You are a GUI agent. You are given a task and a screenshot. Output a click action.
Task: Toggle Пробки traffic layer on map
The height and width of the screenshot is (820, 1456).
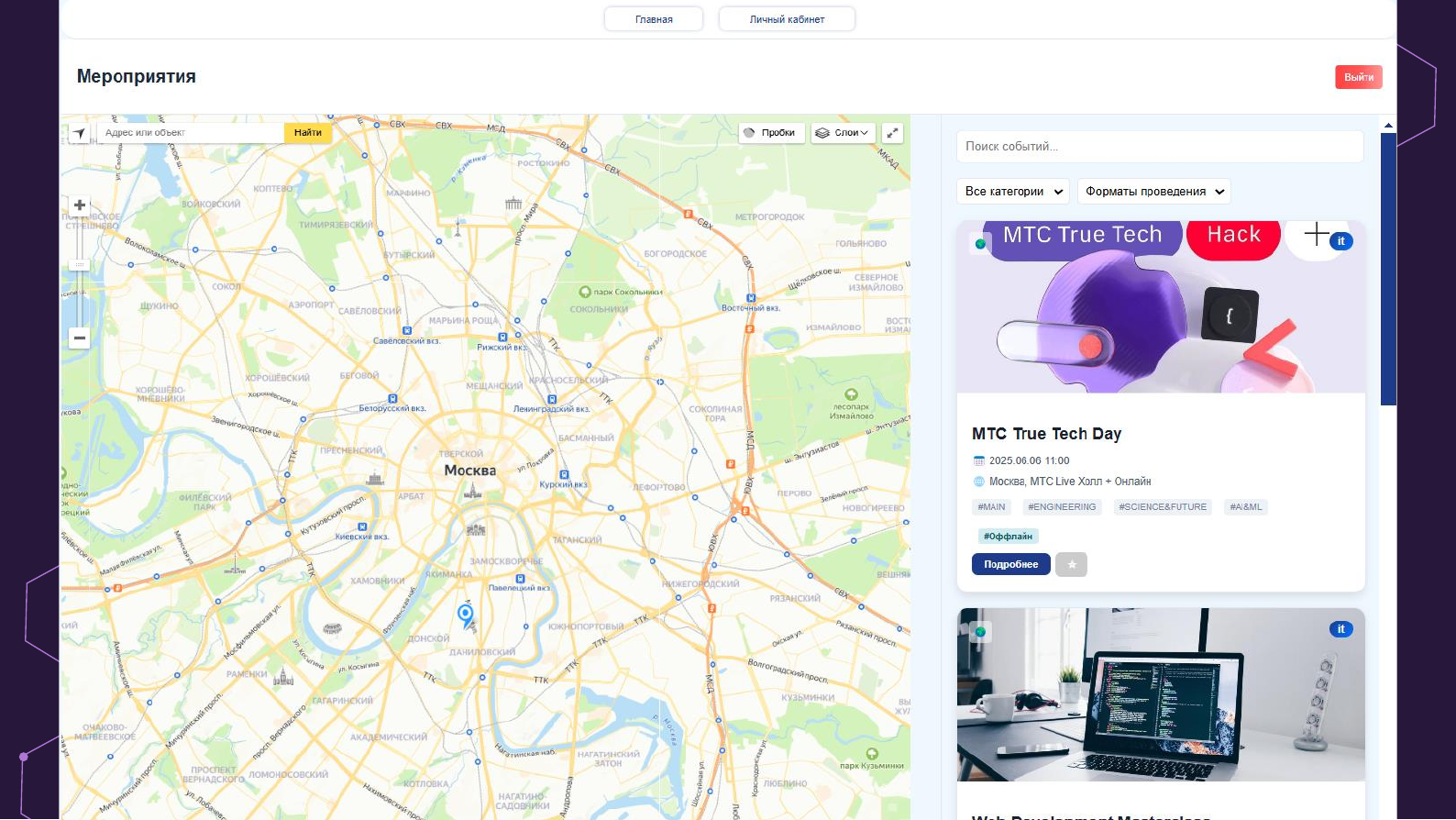[771, 133]
